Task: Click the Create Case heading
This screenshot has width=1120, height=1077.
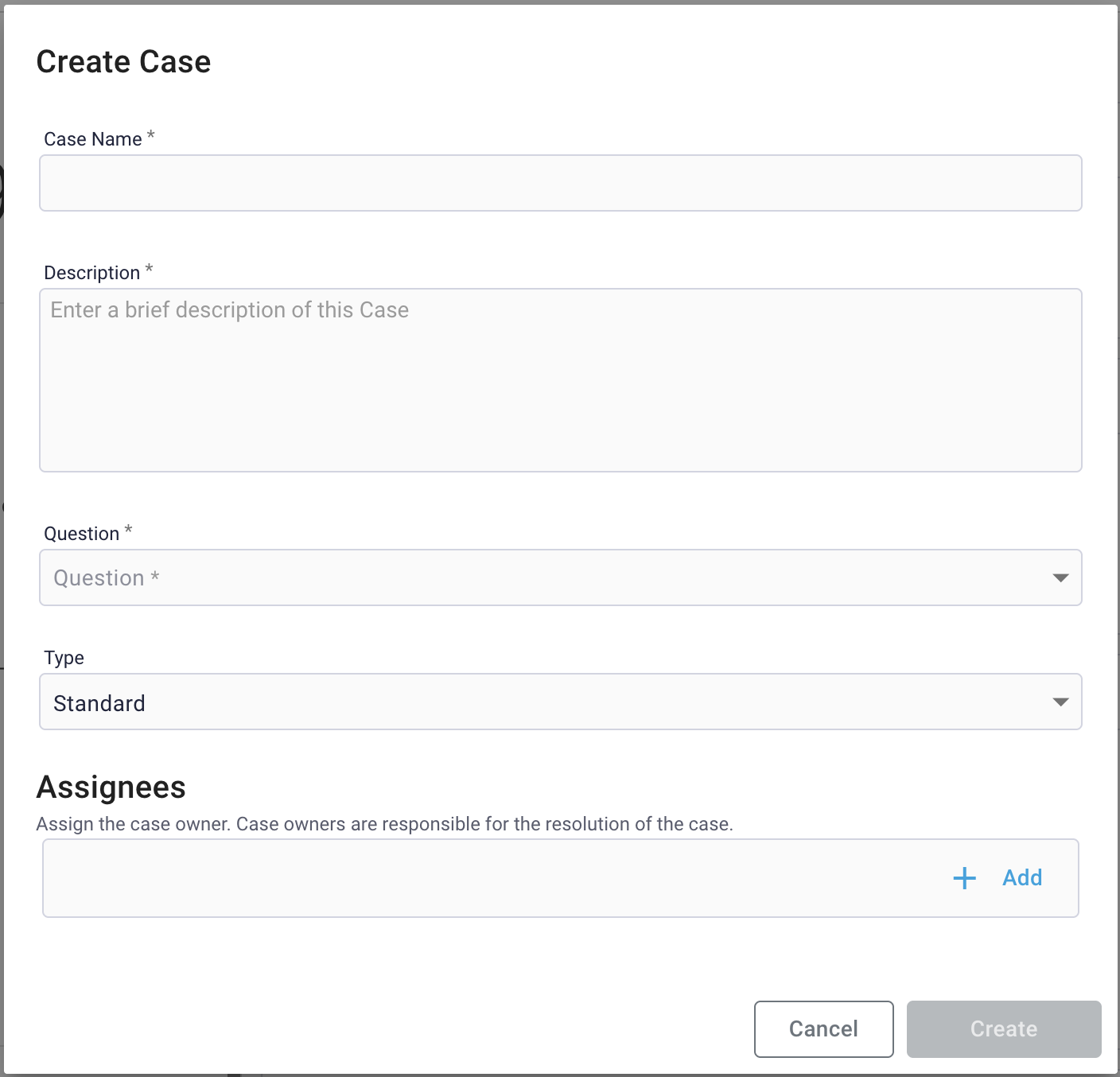Action: (122, 60)
